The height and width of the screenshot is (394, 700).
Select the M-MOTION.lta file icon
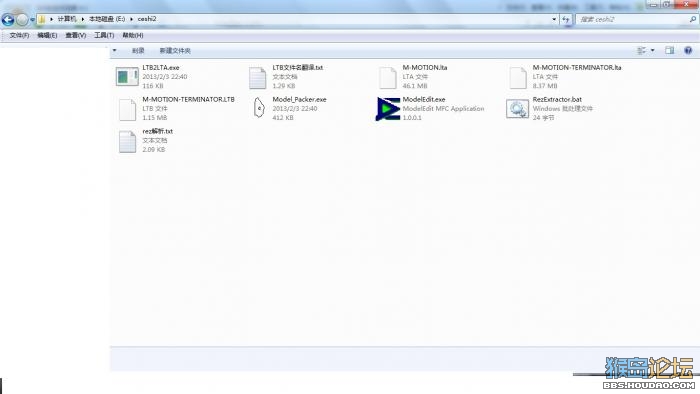[388, 78]
